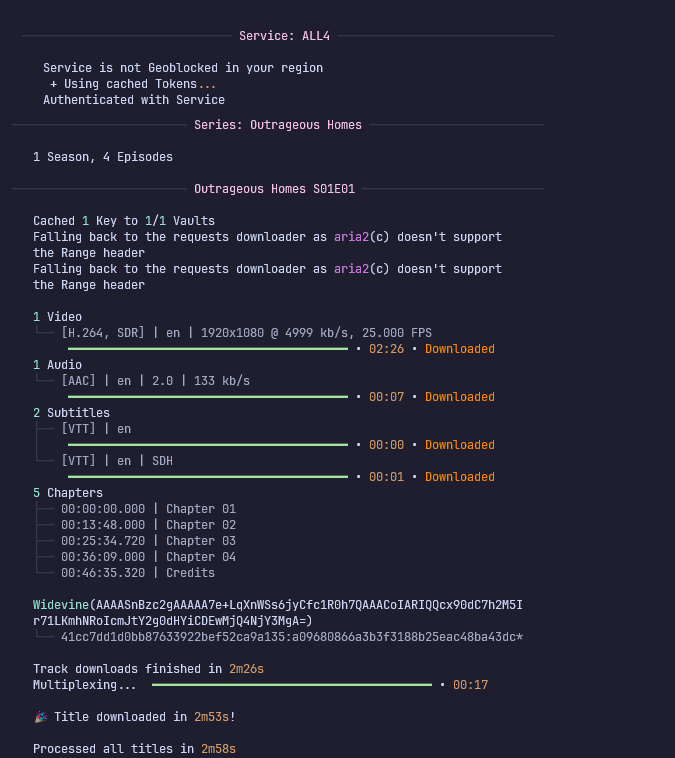Click the party popper emoji icon
Viewport: 675px width, 758px height.
(40, 717)
